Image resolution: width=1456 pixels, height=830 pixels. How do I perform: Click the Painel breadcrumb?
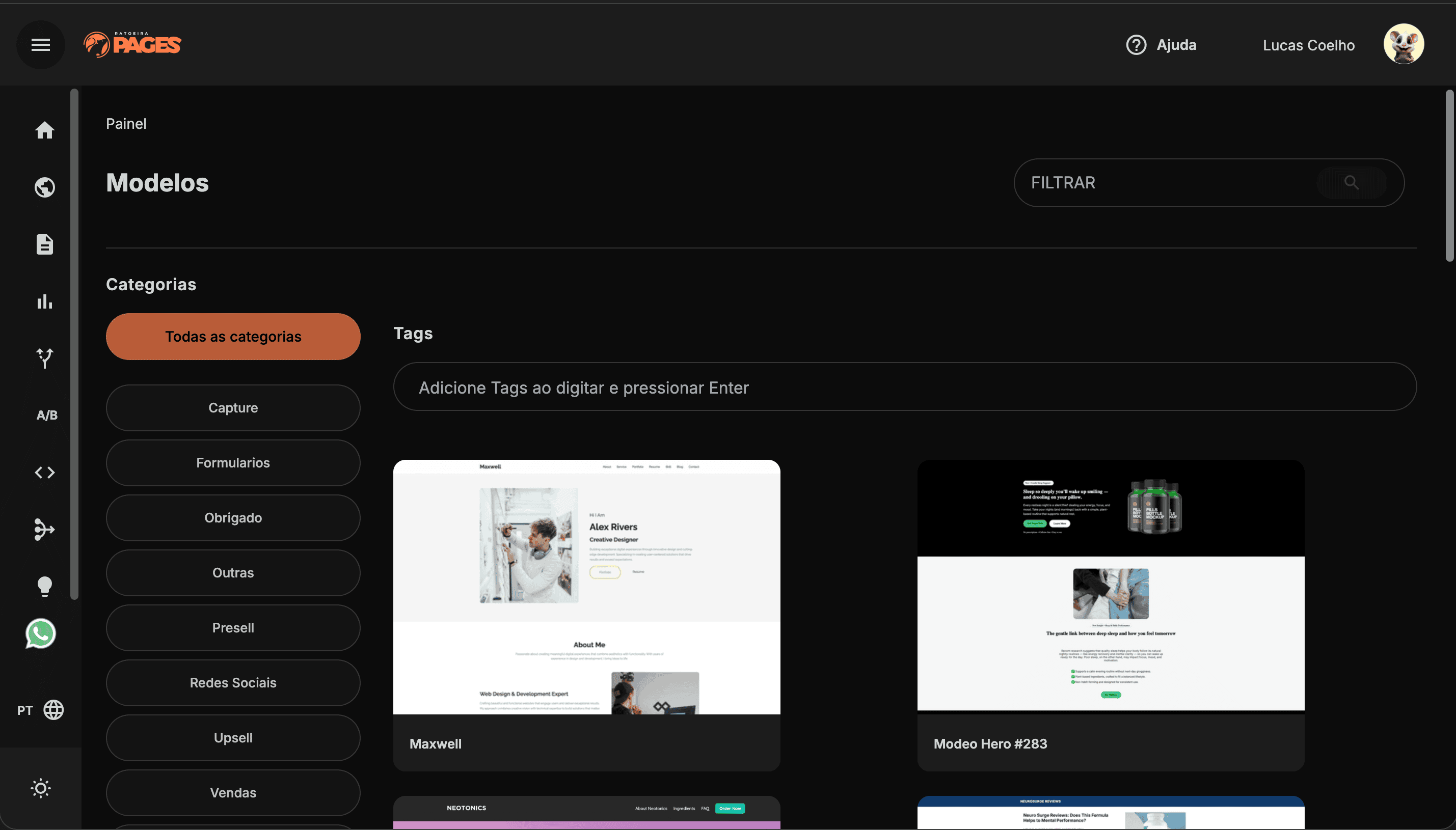126,124
